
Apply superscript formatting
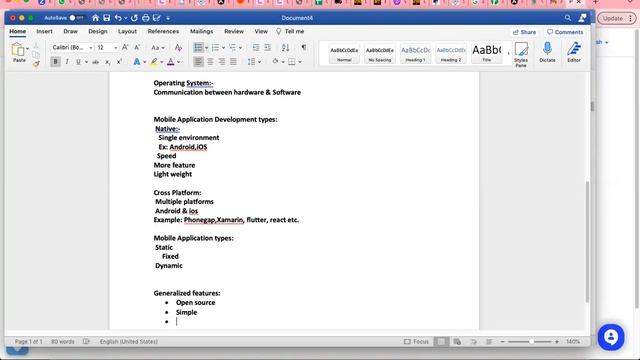(x=119, y=62)
